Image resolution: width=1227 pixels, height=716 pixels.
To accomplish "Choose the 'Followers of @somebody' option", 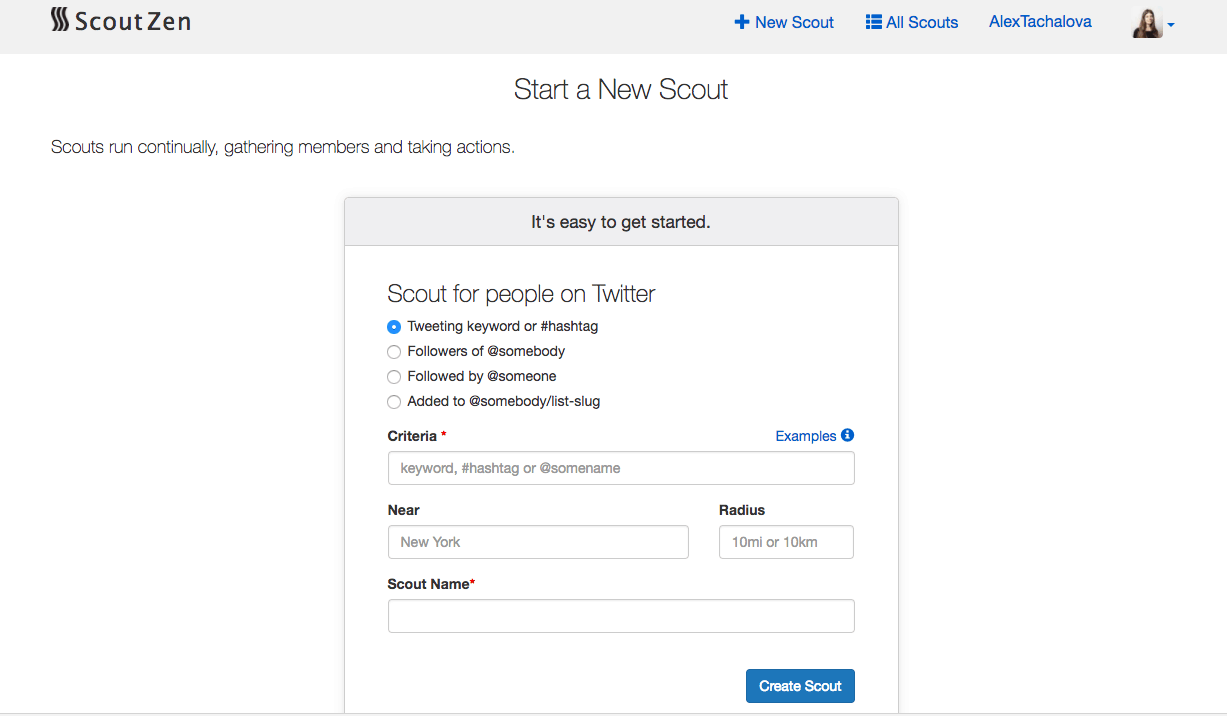I will pos(394,352).
